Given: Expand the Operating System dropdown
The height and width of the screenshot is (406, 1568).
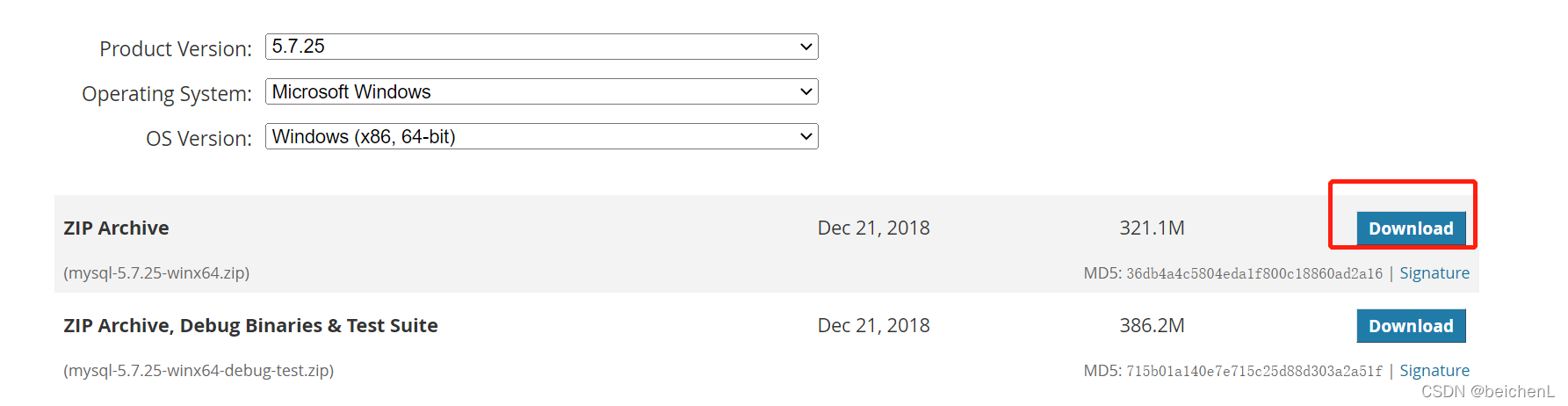Looking at the screenshot, I should coord(541,91).
